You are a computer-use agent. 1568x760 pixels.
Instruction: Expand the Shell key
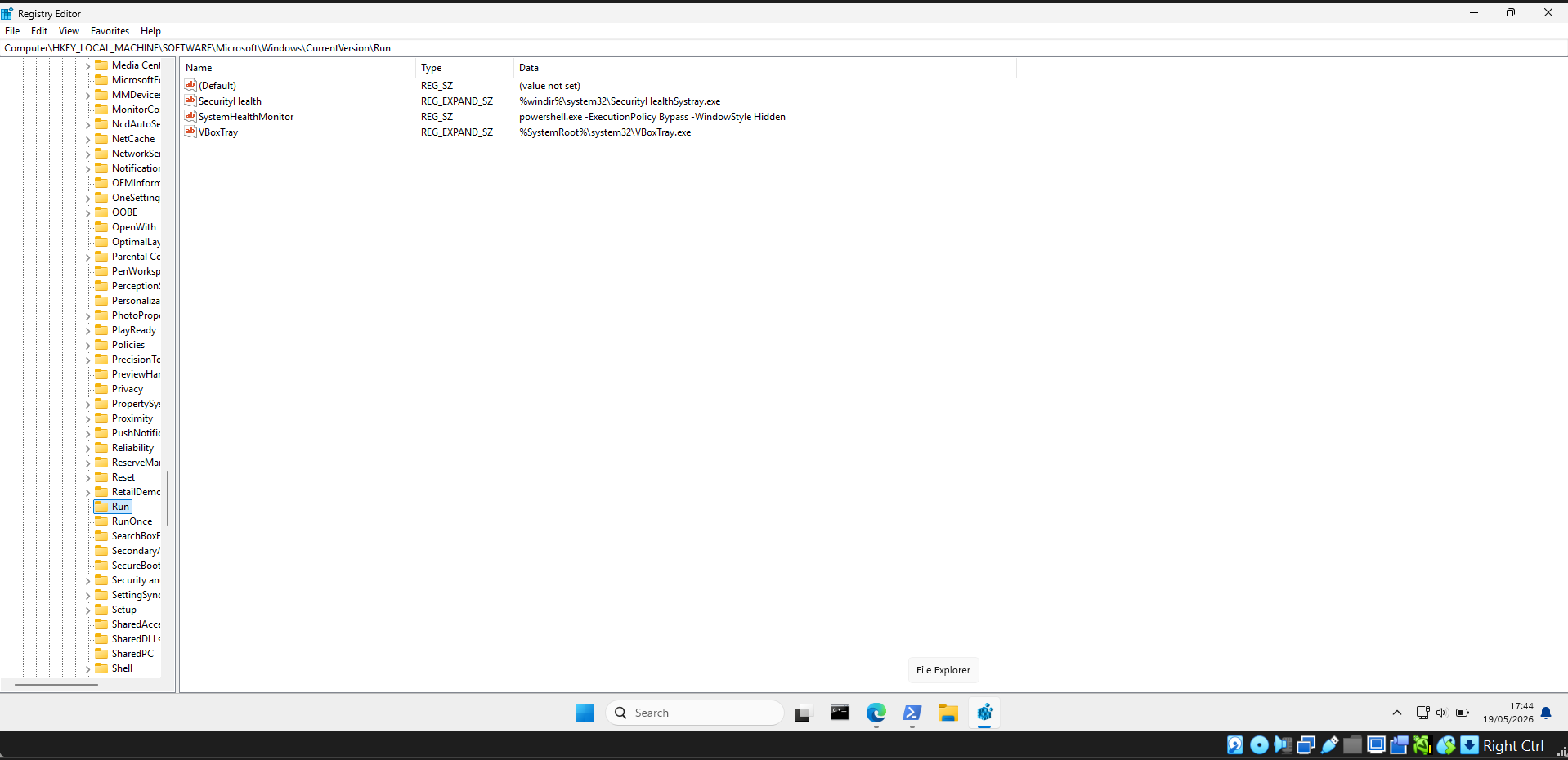(87, 668)
